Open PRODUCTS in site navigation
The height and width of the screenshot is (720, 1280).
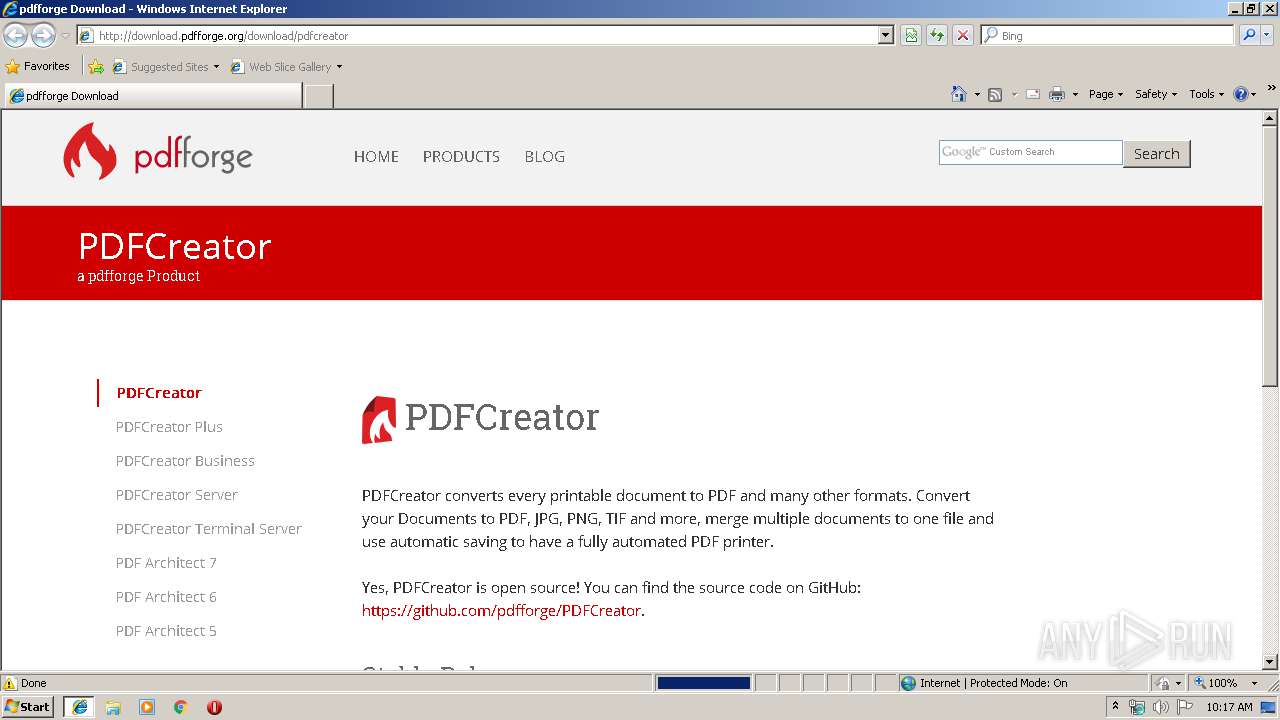coord(461,156)
